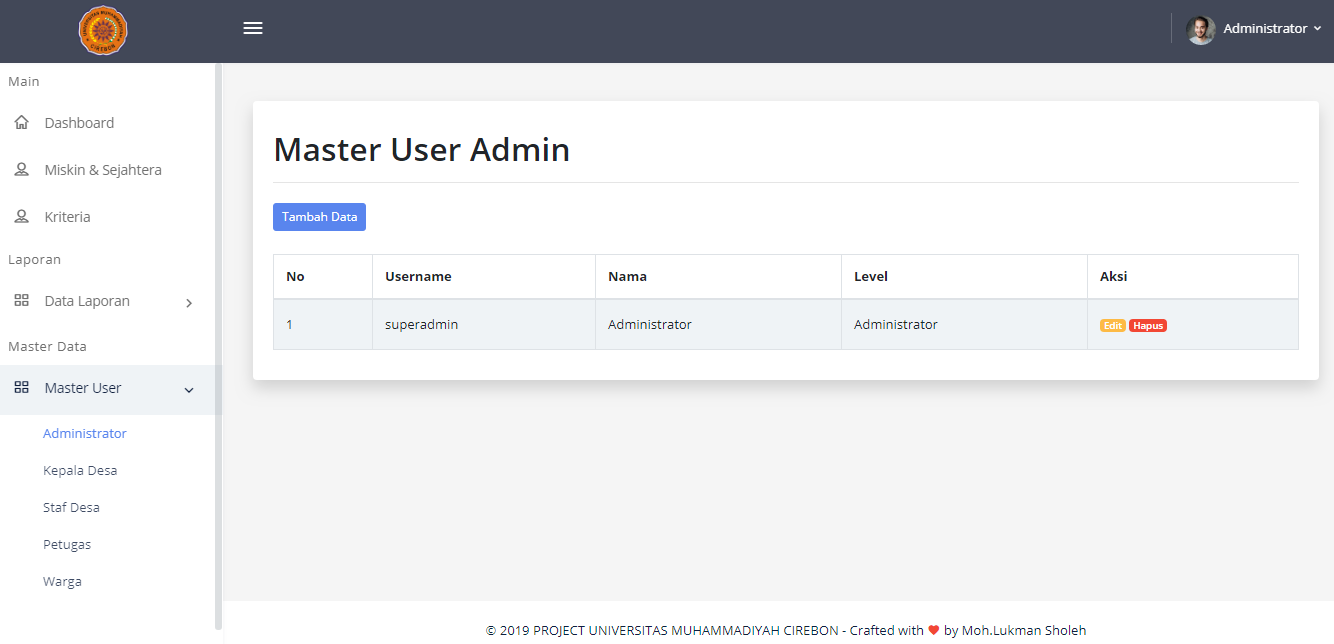Screen dimensions: 1334x644
Task: Open the Staf Desa submenu item
Action: (x=71, y=506)
